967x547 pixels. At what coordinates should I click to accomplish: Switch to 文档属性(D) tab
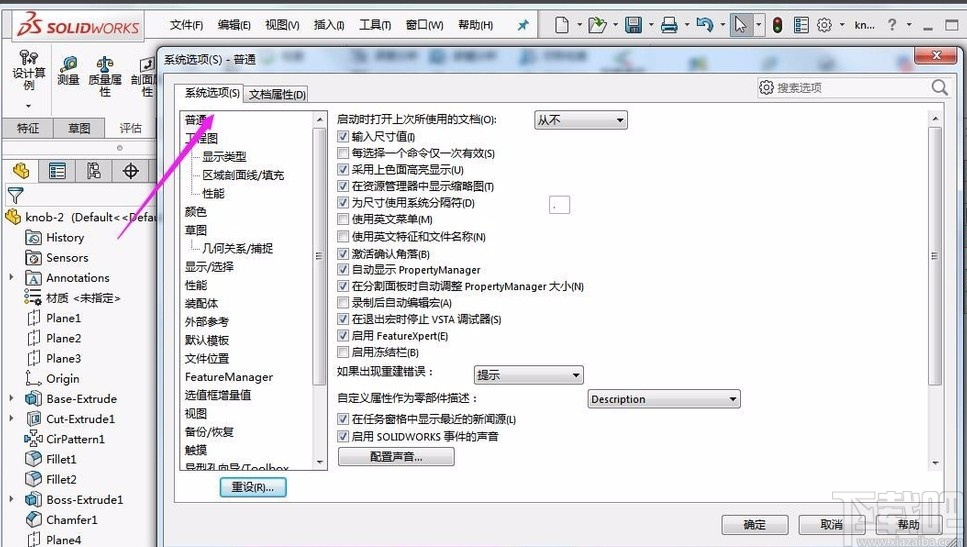click(277, 94)
